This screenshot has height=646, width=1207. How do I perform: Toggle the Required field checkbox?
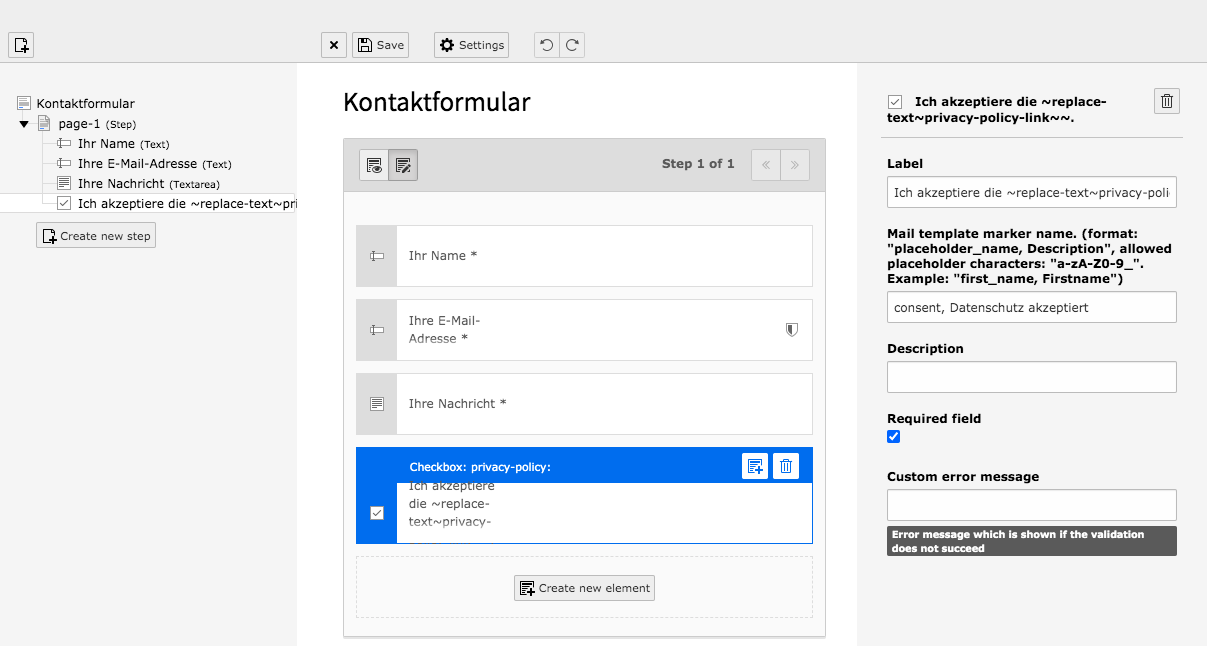(894, 436)
